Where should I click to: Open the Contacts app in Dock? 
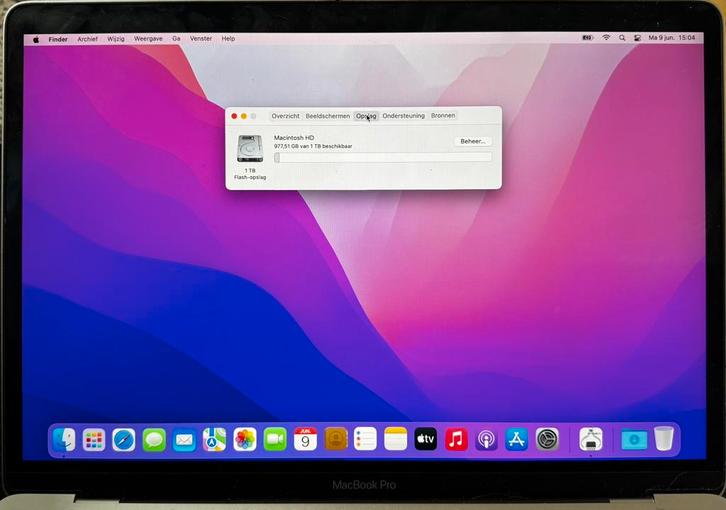pos(336,439)
